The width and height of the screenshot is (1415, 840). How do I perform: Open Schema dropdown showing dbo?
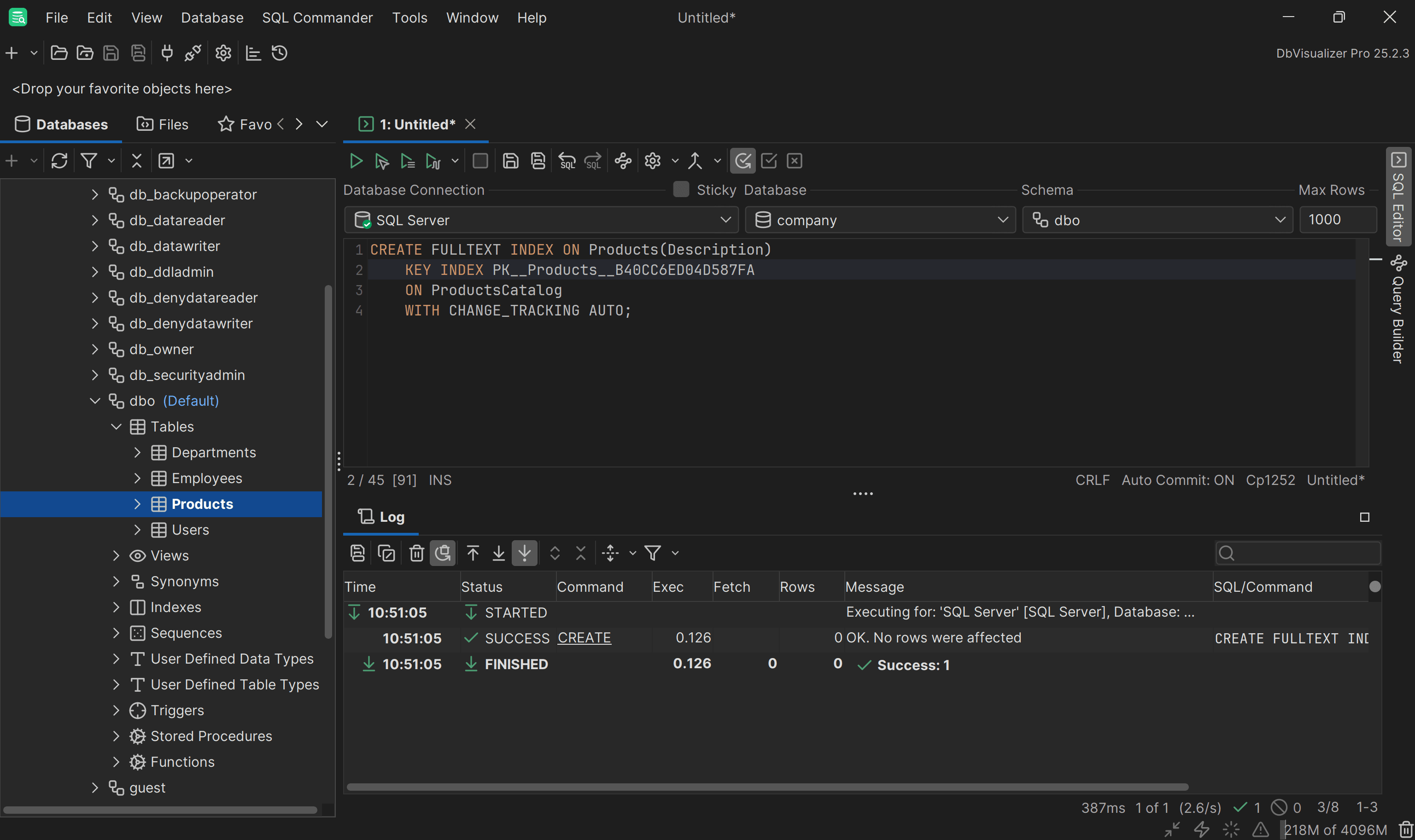(1158, 220)
